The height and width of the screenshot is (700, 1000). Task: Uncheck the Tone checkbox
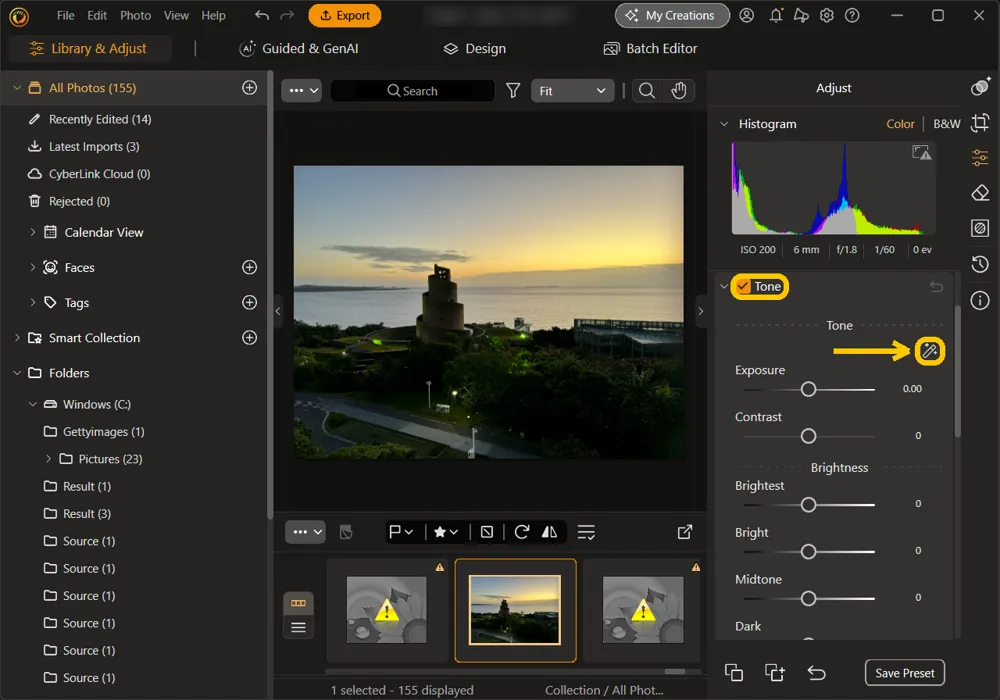click(744, 286)
